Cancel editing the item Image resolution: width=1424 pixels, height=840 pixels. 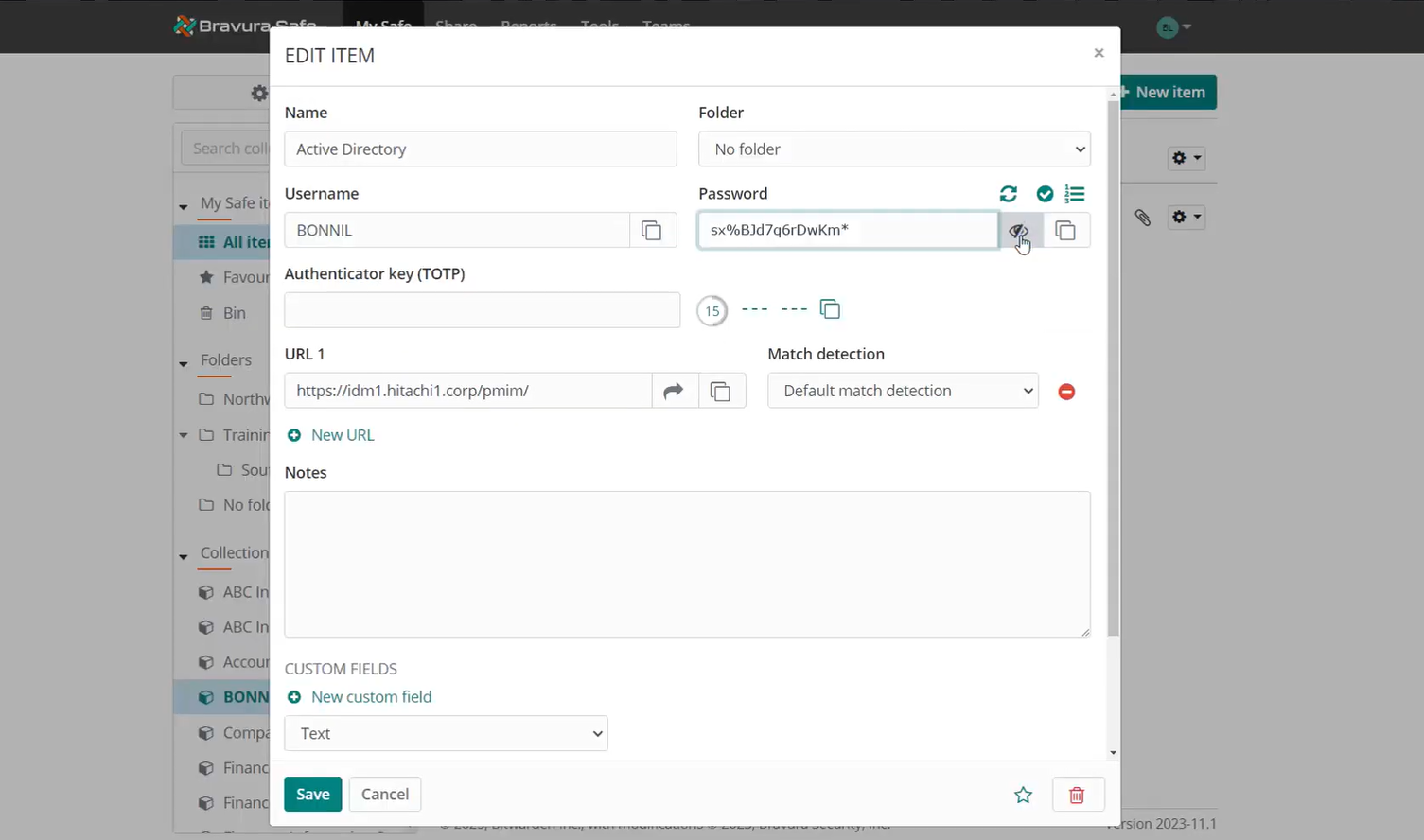[384, 795]
